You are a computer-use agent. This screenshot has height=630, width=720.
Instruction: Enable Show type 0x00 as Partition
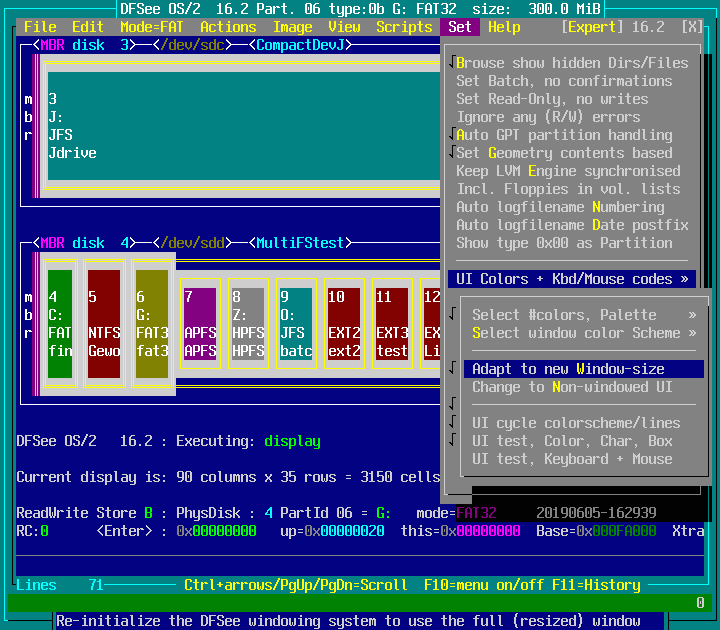pyautogui.click(x=572, y=243)
